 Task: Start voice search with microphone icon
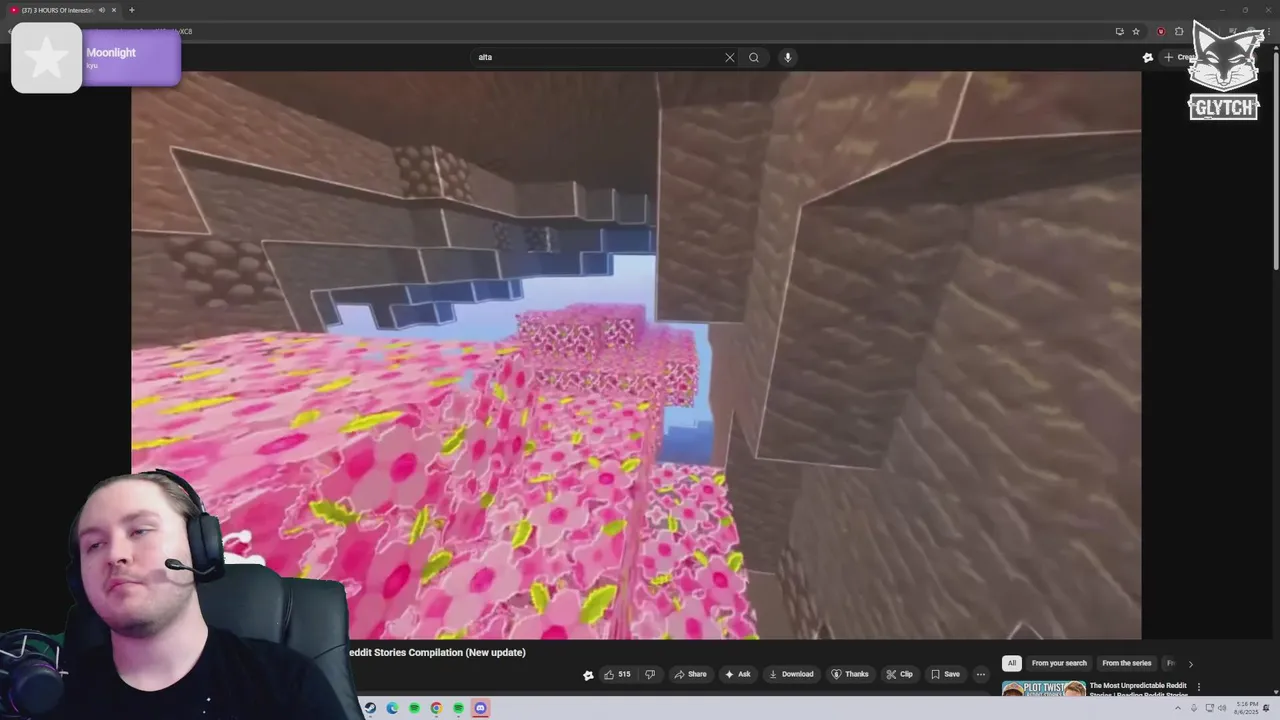787,57
